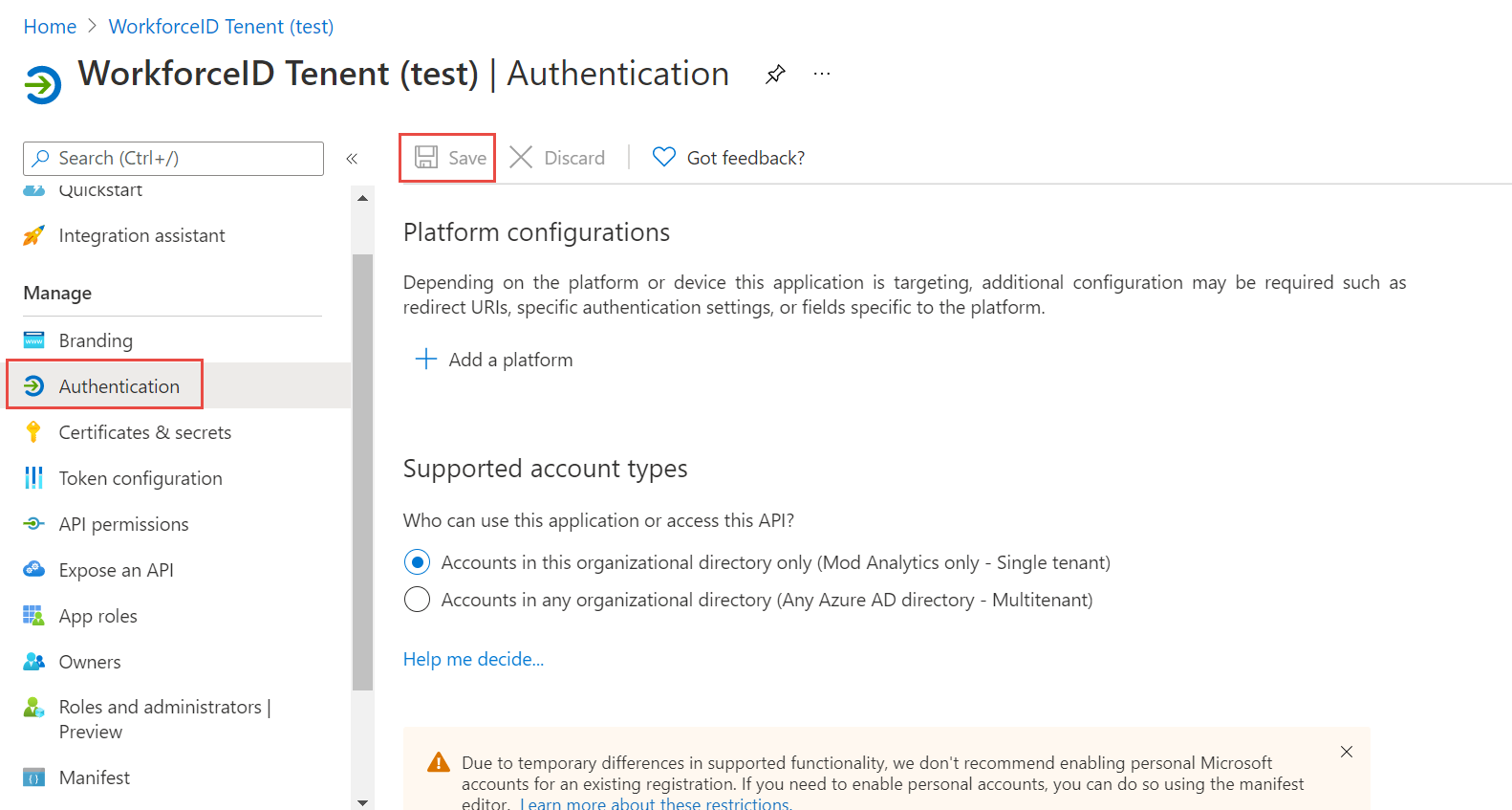
Task: Click the search magnifier icon
Action: click(40, 159)
